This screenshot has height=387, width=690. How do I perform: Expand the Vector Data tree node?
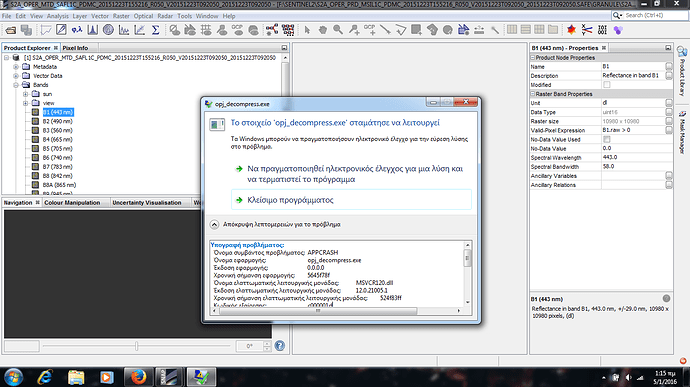pos(16,76)
